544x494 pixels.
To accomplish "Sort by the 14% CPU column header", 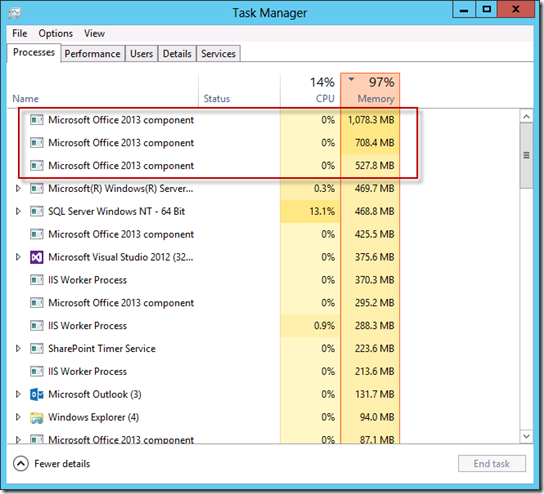I will [x=310, y=91].
